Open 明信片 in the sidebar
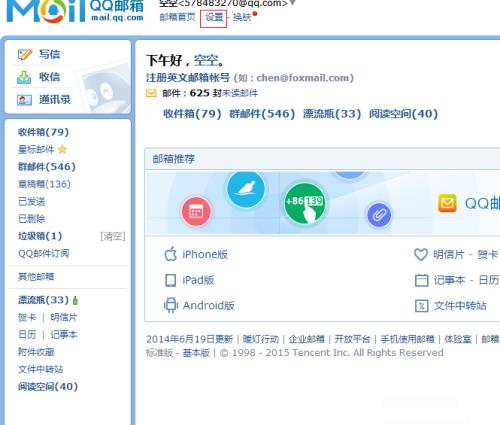500x425 pixels. (64, 317)
